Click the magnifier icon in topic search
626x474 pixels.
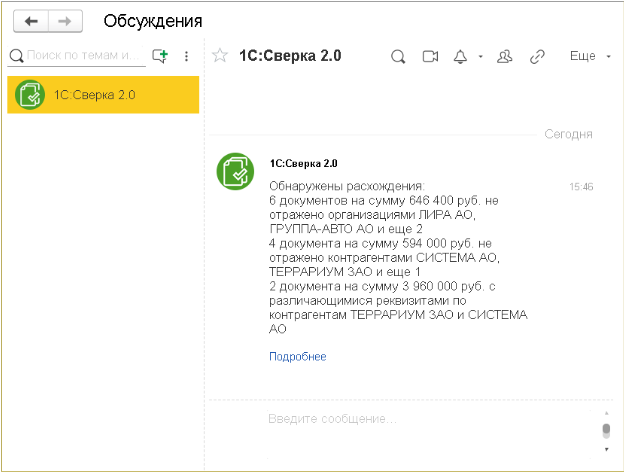16,56
